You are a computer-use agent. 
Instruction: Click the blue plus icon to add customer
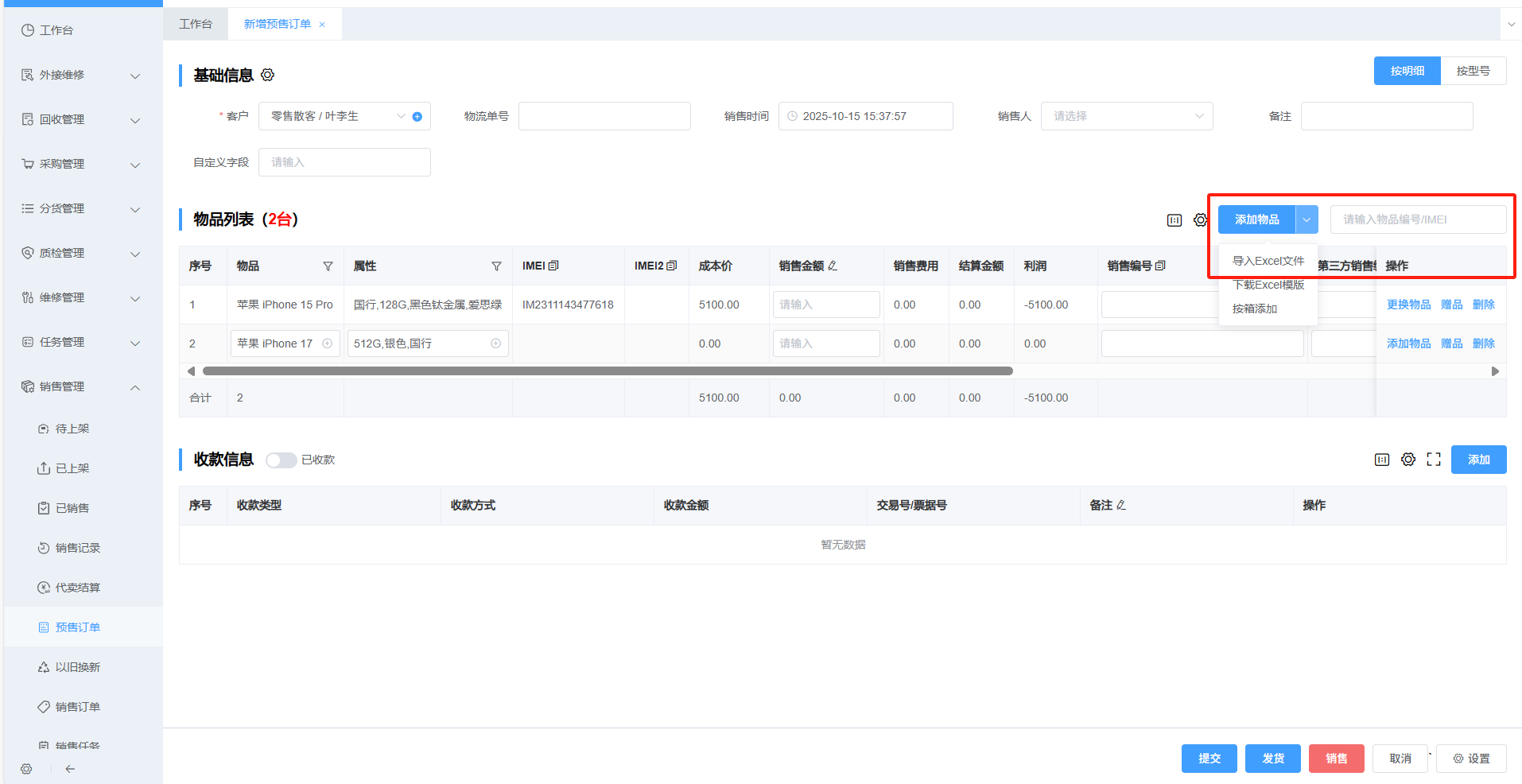417,117
